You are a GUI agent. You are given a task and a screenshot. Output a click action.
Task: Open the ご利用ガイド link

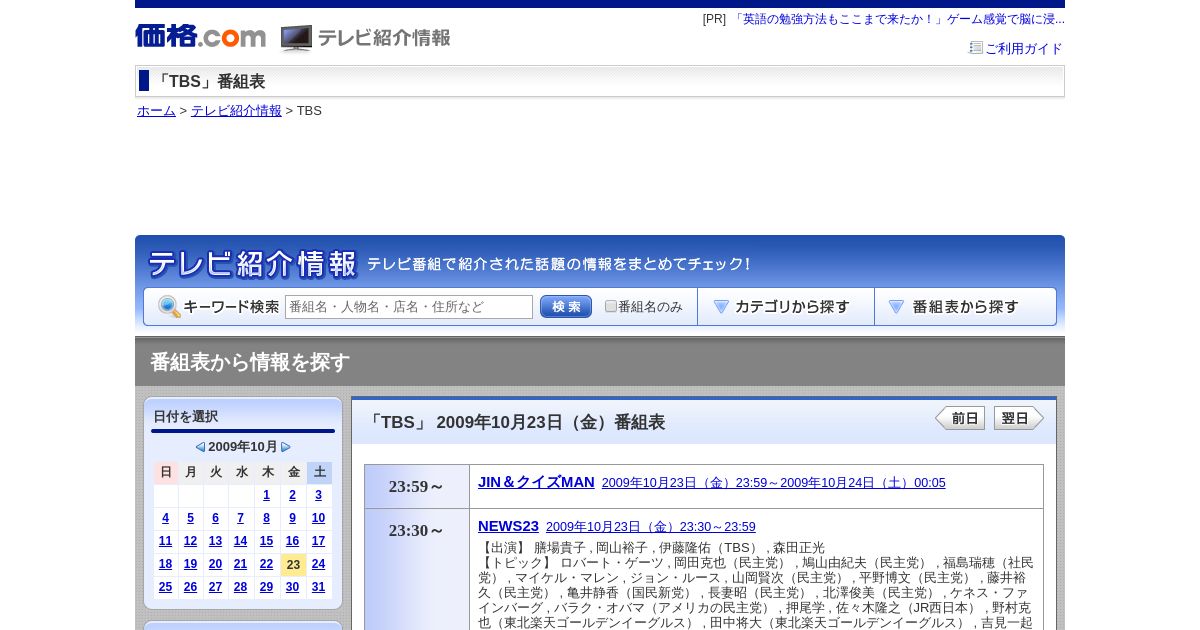[1024, 49]
